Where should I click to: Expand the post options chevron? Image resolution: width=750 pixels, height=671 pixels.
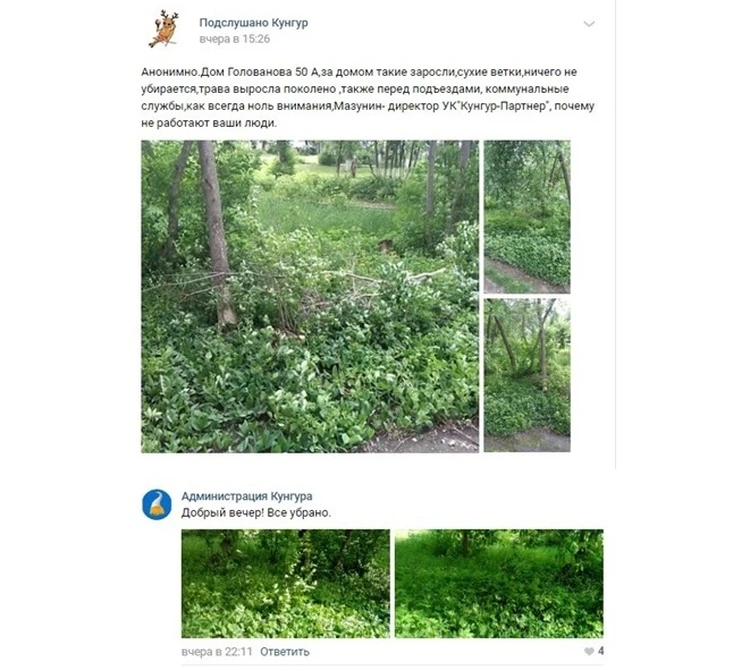(589, 23)
